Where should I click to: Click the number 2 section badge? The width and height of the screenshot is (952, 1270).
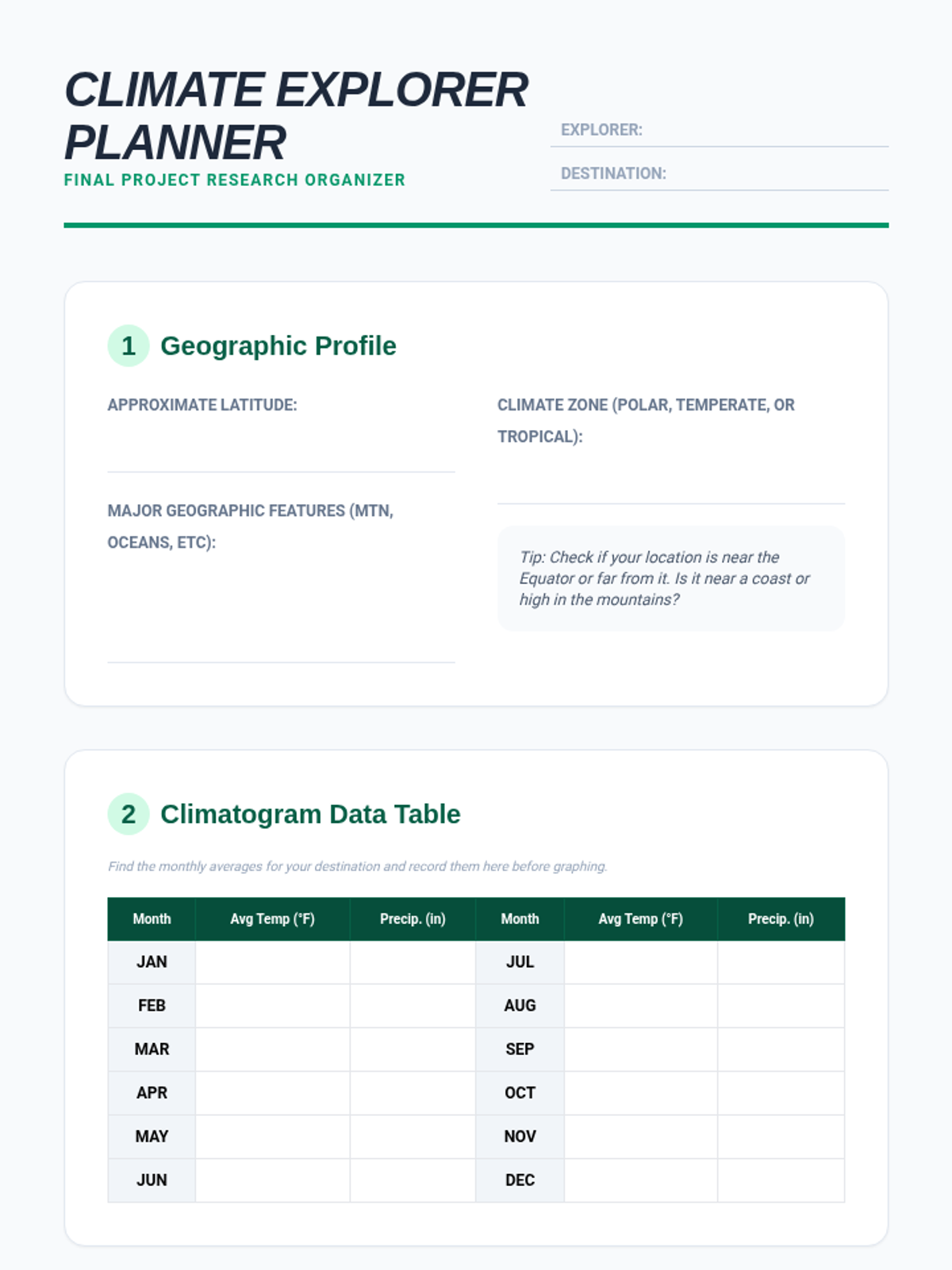(x=129, y=814)
